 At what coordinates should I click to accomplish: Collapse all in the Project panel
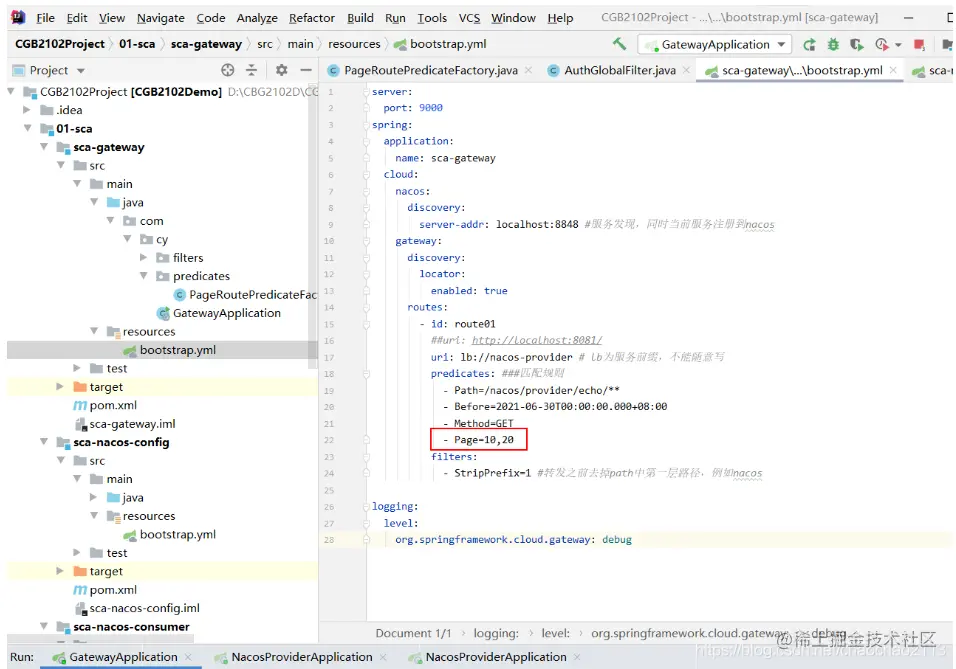click(x=251, y=70)
